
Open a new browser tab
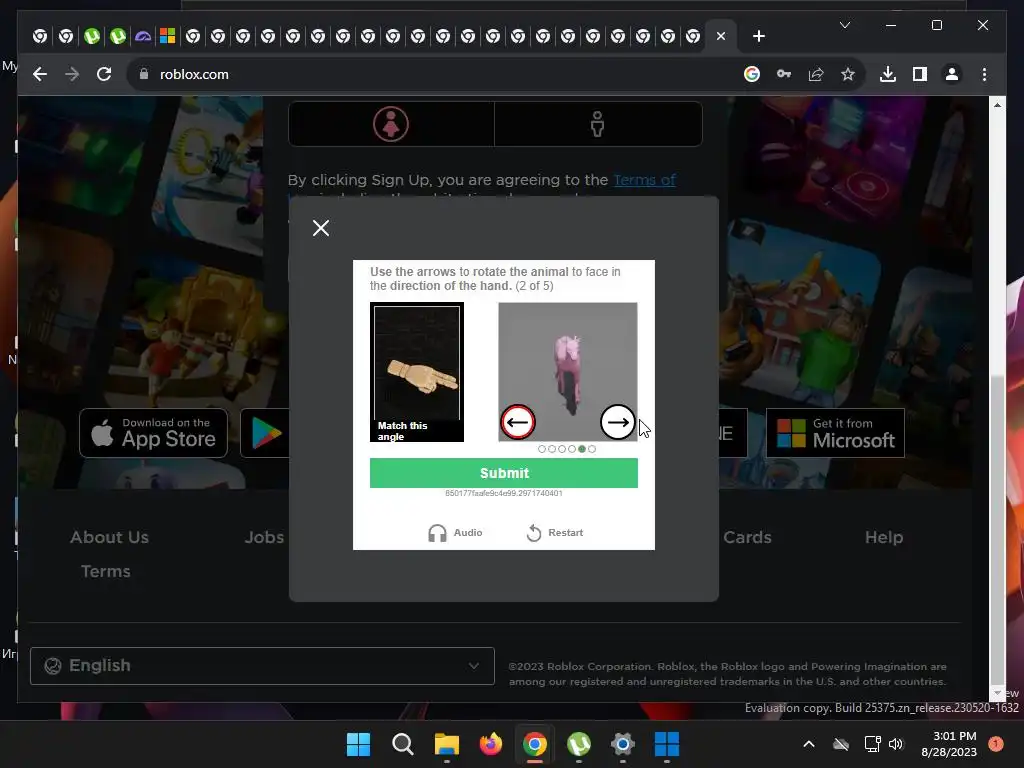(758, 36)
